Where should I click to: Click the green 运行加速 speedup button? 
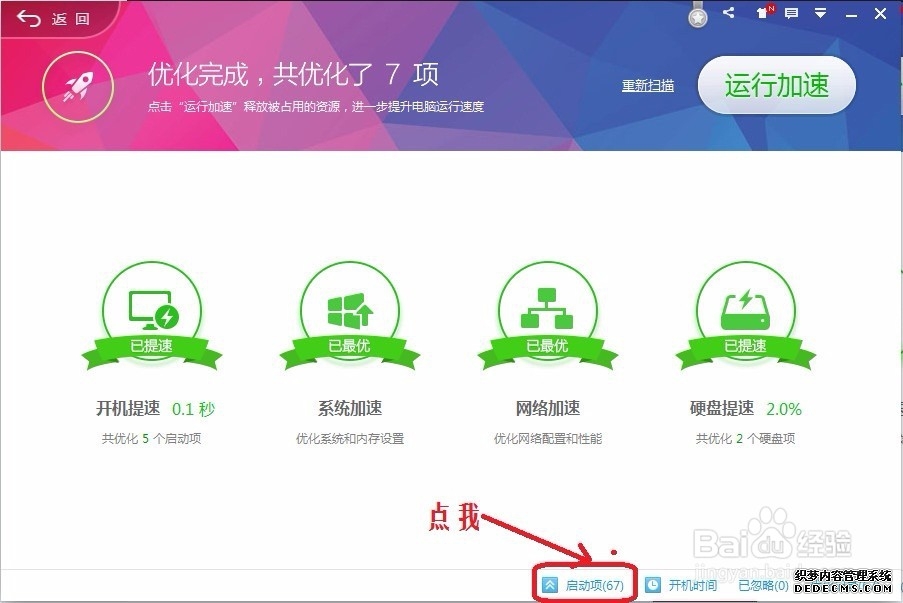tap(776, 84)
